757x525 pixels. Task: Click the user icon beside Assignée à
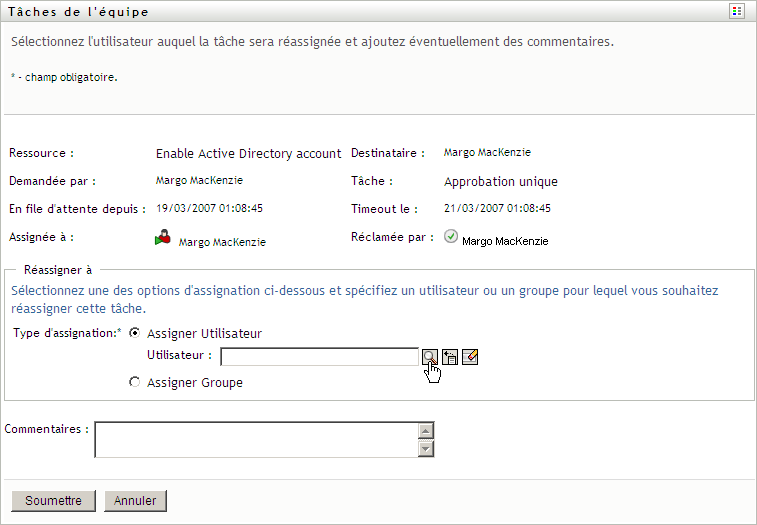click(163, 239)
